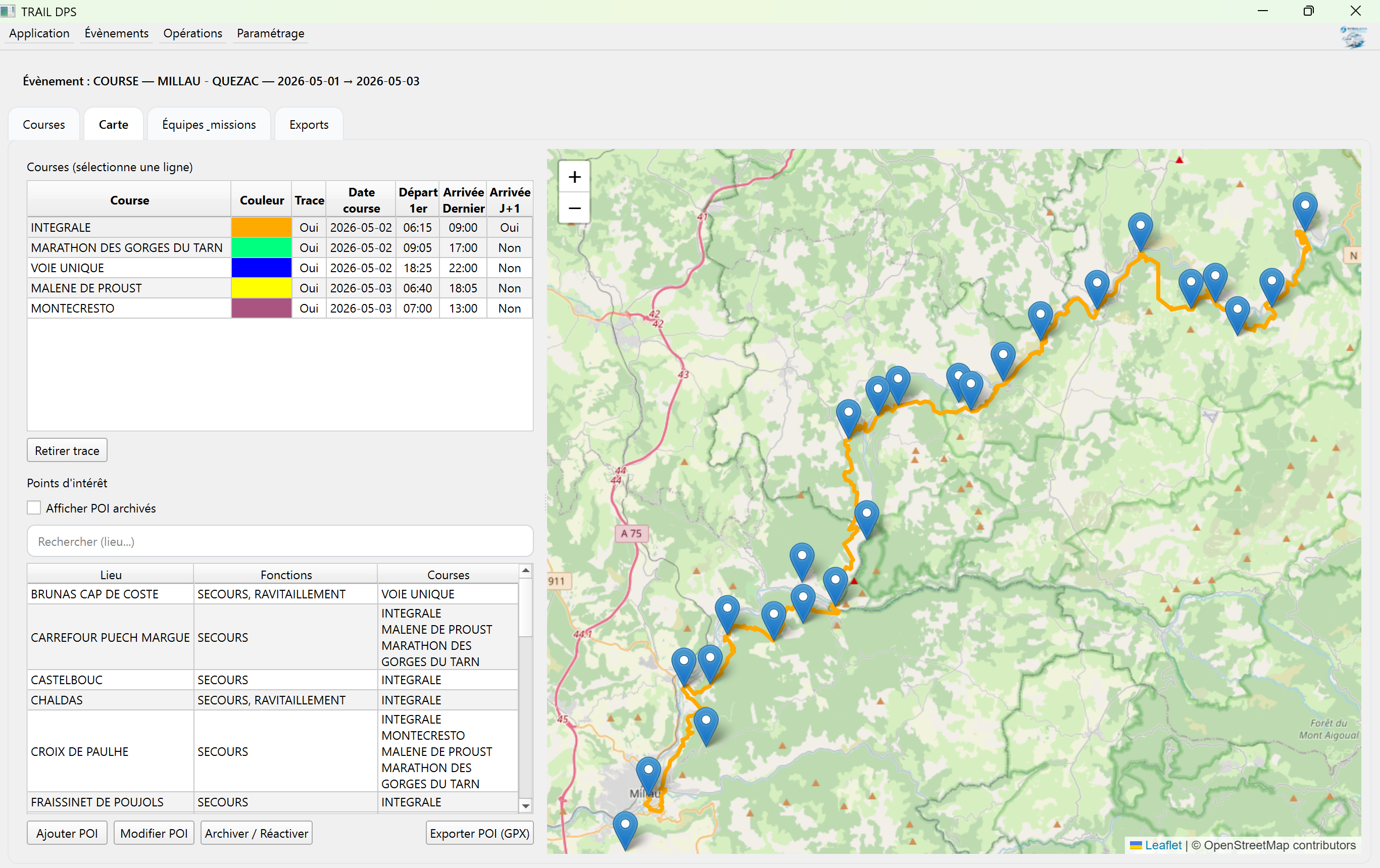Zoom out on the map
Viewport: 1380px width, 868px height.
point(574,208)
